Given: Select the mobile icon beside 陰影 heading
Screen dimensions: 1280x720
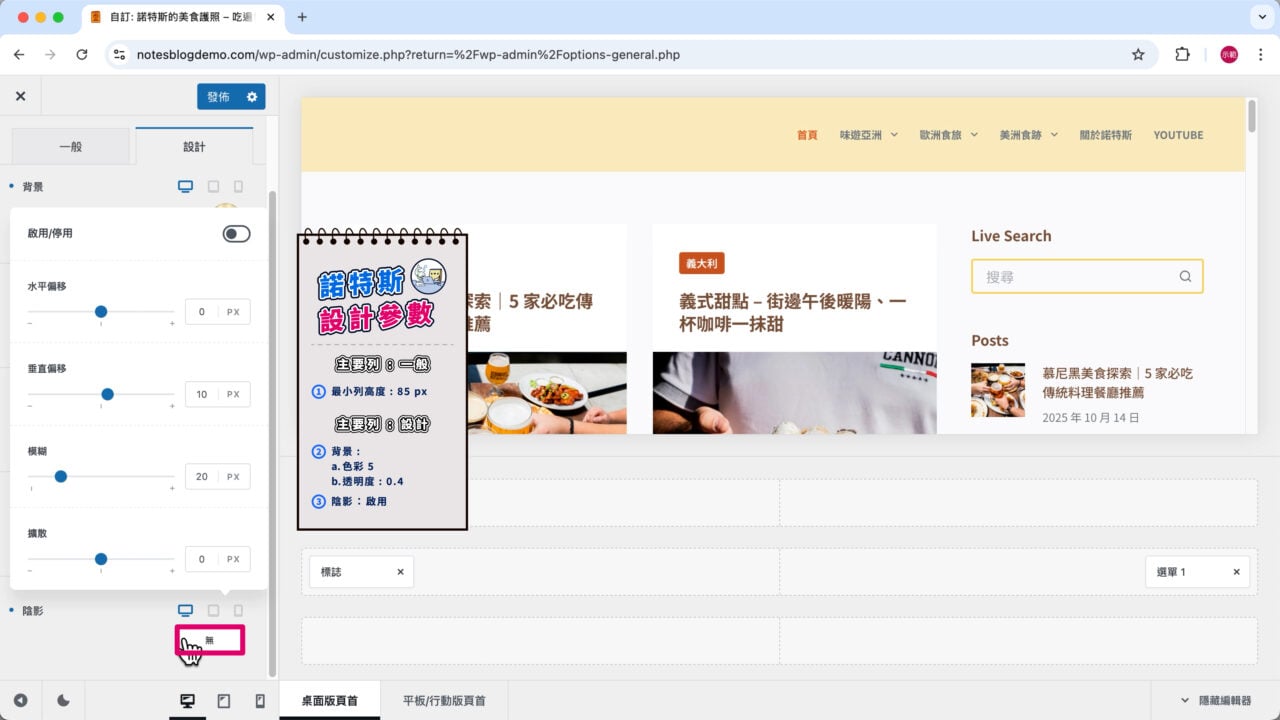Looking at the screenshot, I should 238,610.
